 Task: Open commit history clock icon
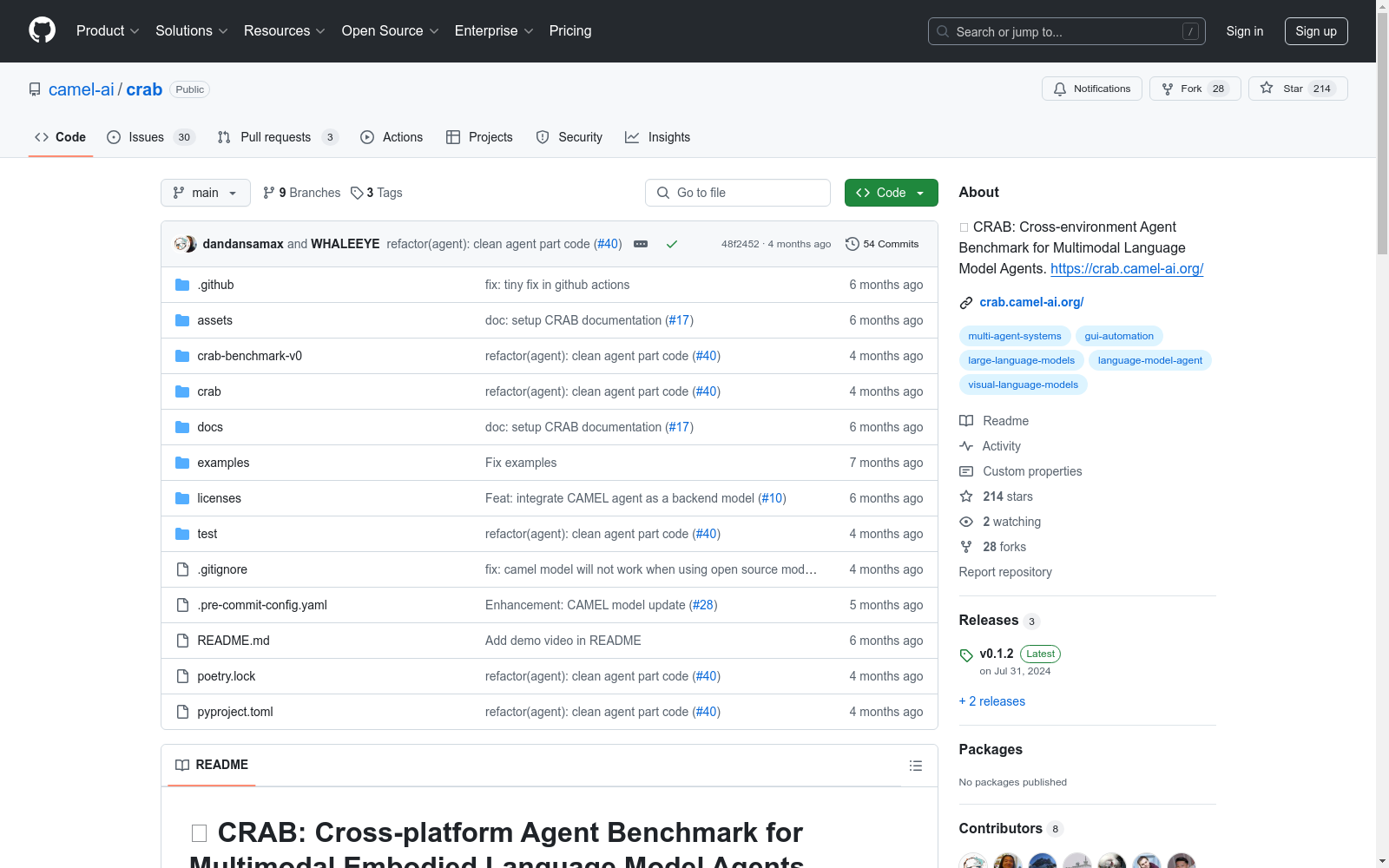coord(852,244)
